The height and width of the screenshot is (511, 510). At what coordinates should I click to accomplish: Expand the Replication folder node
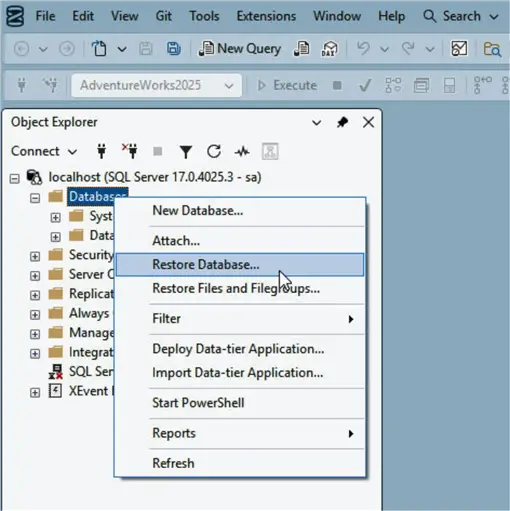(x=35, y=295)
